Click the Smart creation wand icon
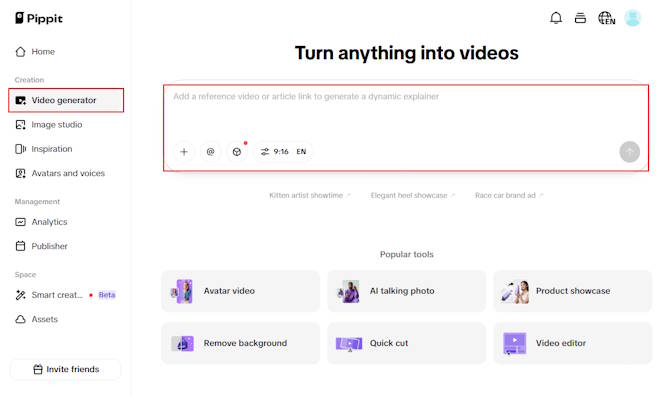This screenshot has width=660, height=397. [x=20, y=295]
